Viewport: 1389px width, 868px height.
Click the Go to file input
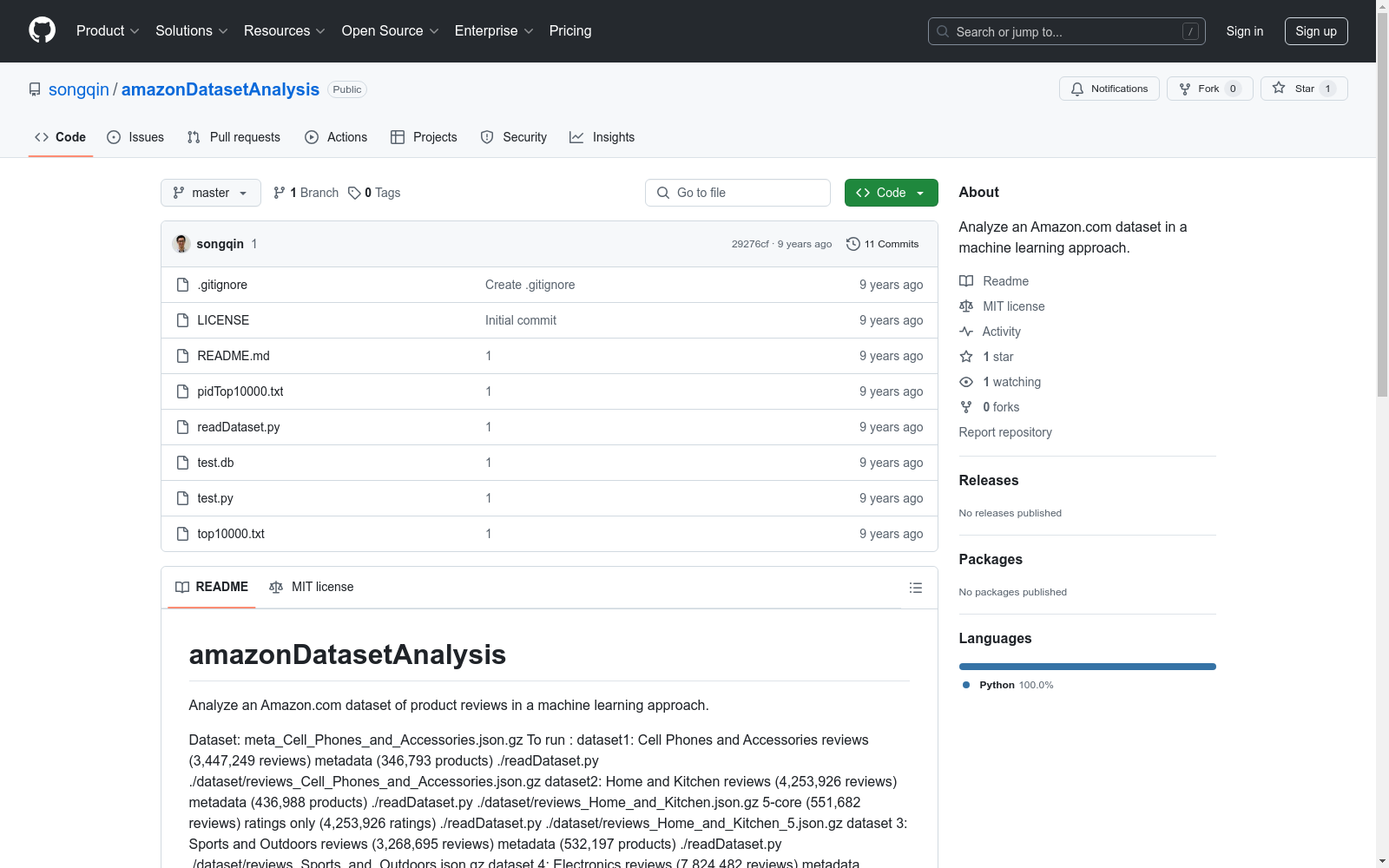coord(738,193)
